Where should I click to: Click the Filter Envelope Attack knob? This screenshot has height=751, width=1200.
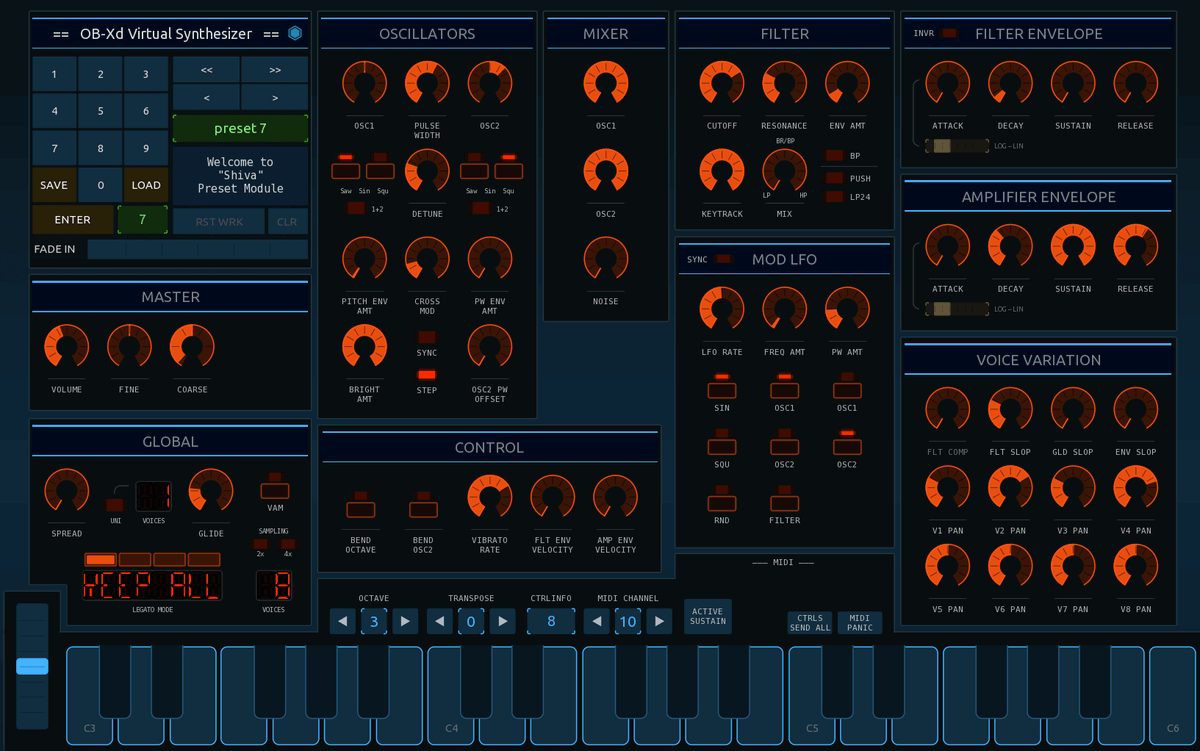[947, 83]
